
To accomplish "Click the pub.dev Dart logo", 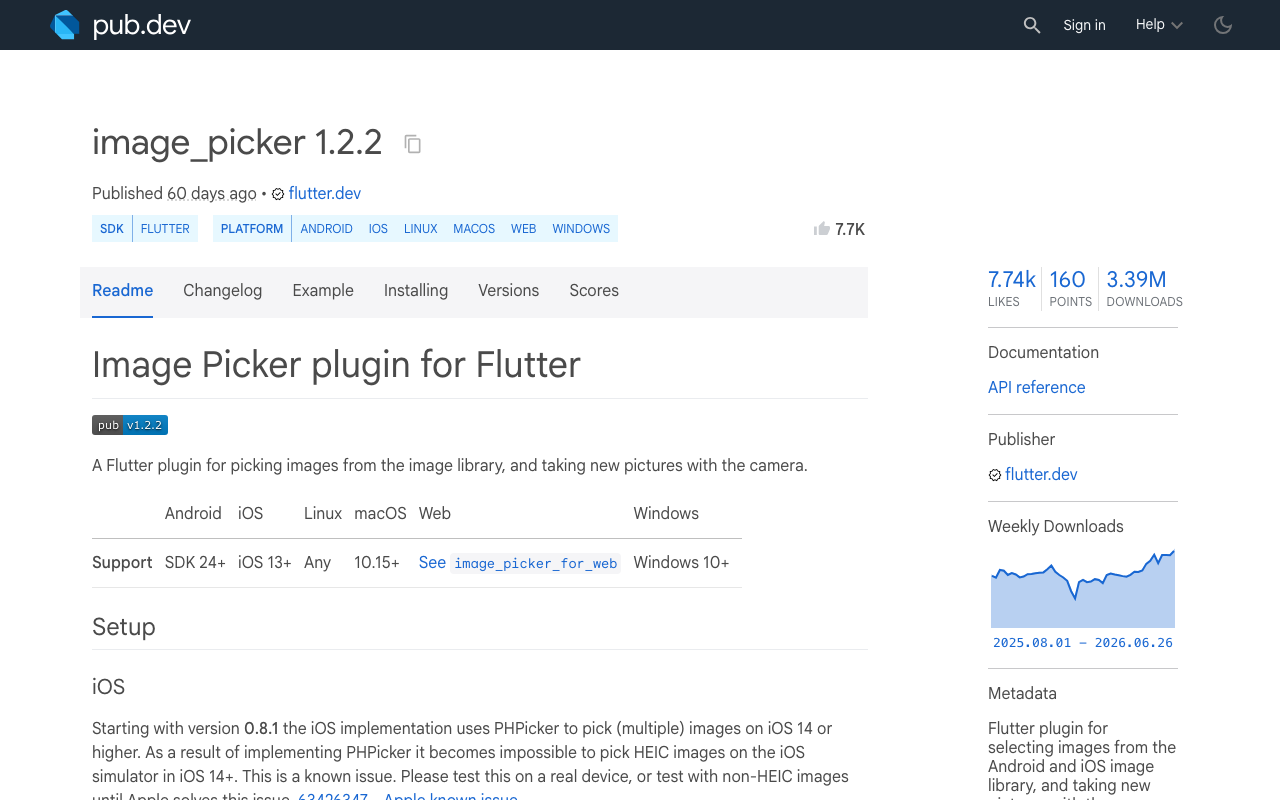I will pos(65,25).
